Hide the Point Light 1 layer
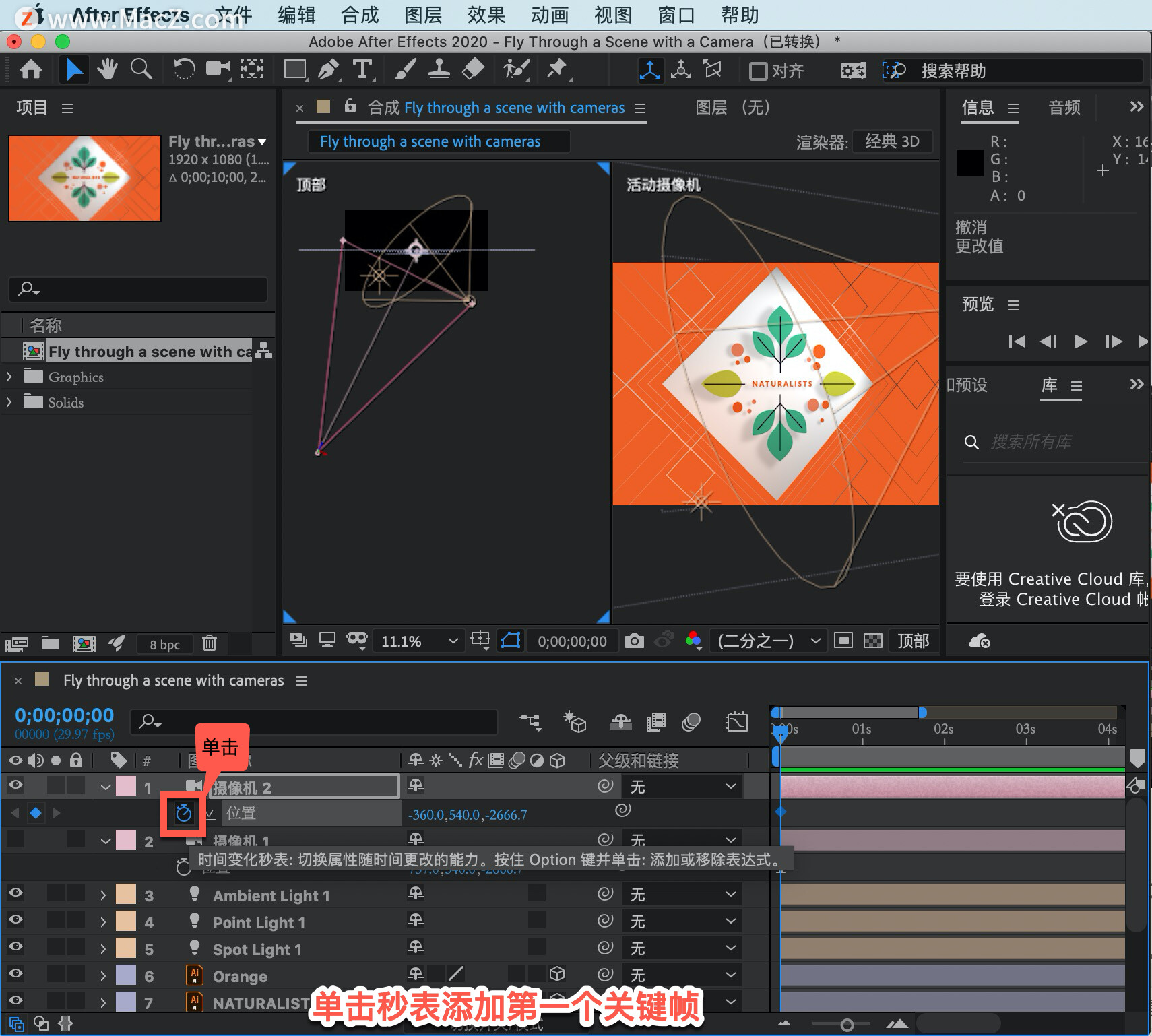The image size is (1152, 1036). [x=15, y=920]
